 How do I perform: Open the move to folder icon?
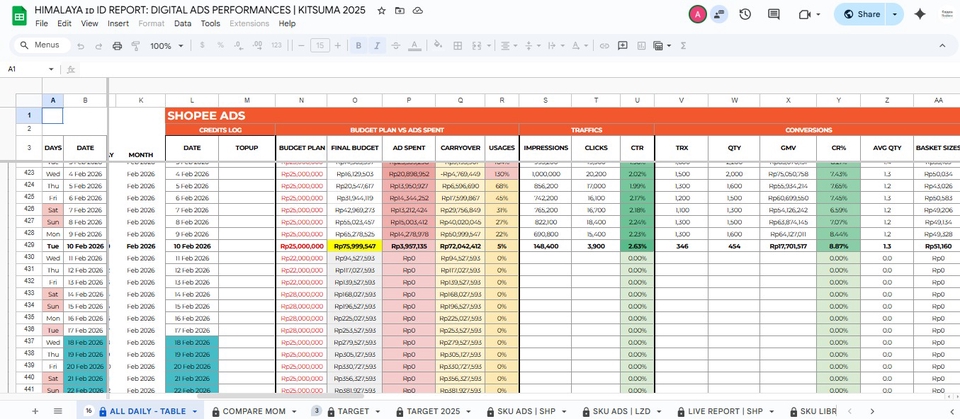point(400,10)
